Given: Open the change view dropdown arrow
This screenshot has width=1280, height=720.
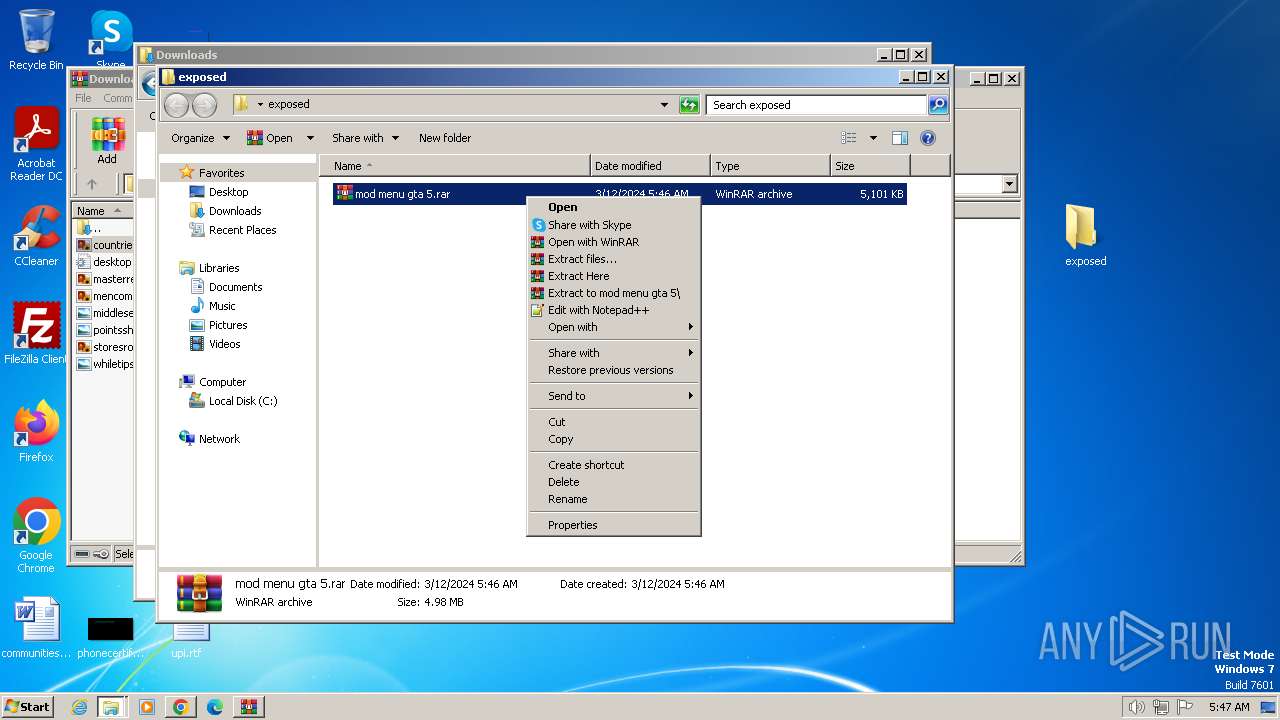Looking at the screenshot, I should pos(873,138).
